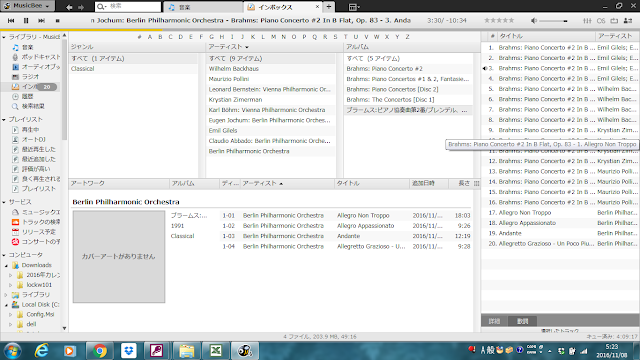This screenshot has height=360, width=640.
Task: Select the Classical genre row
Action: point(133,69)
